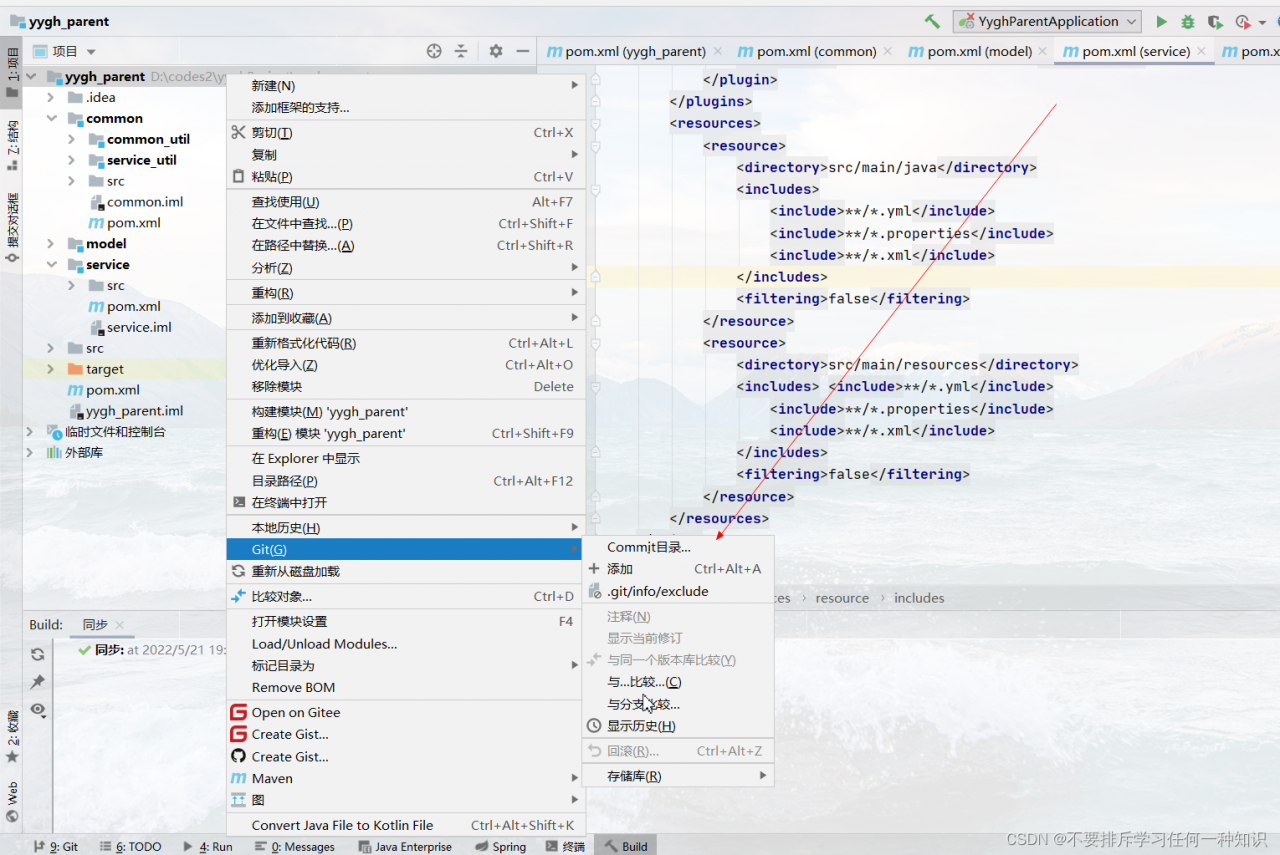Select 重新格式化代码 in the context menu
The height and width of the screenshot is (855, 1280).
(x=405, y=343)
